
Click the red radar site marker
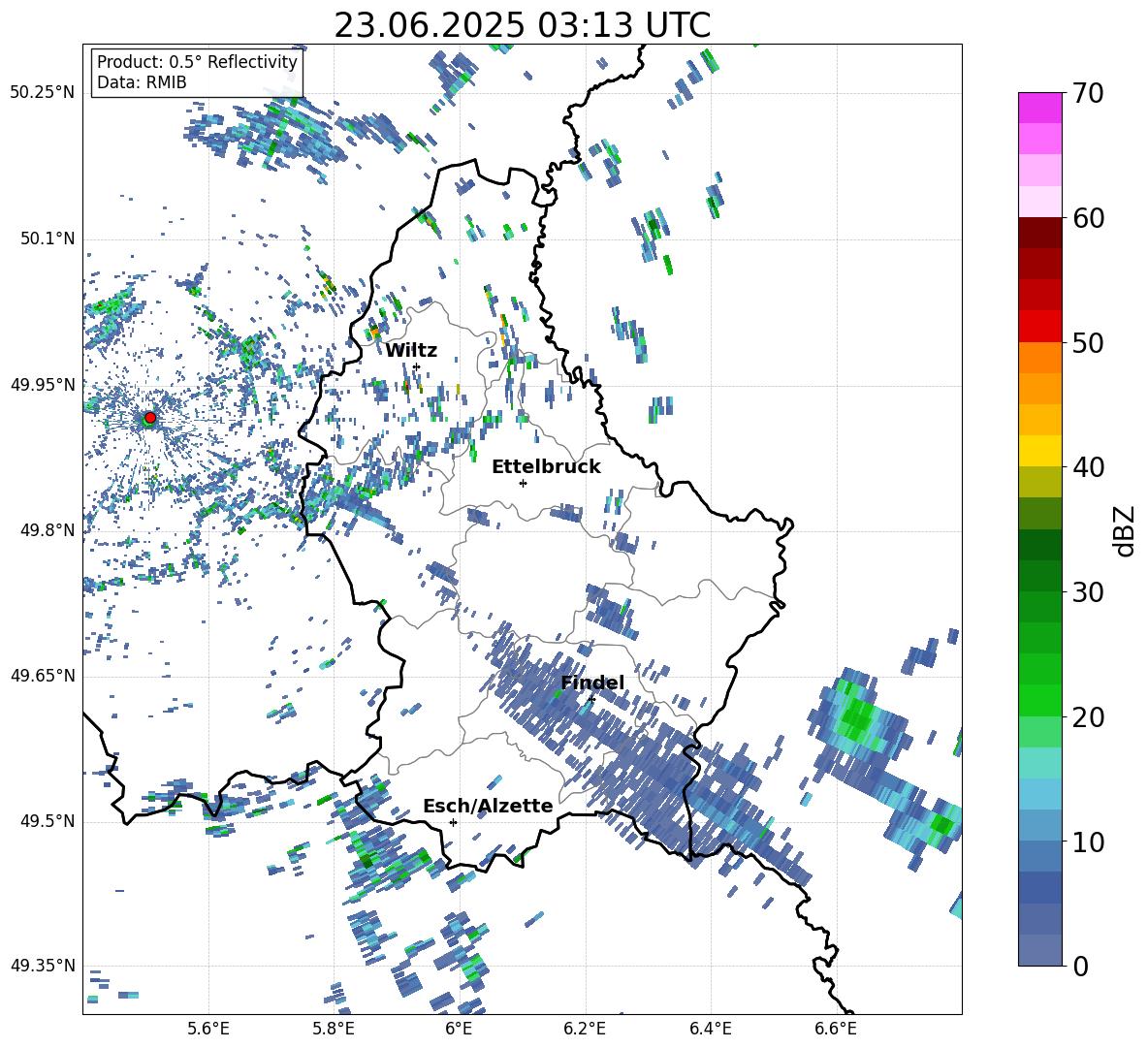click(x=150, y=418)
